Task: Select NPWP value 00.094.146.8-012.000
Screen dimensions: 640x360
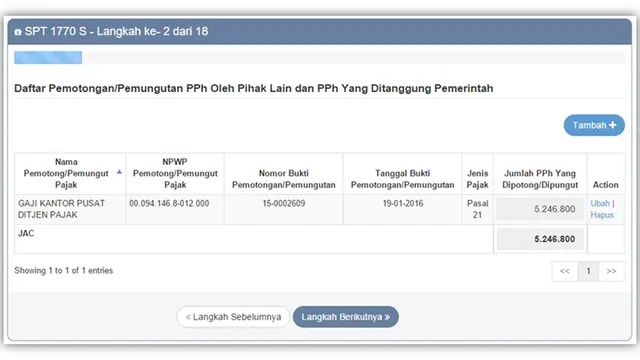Action: click(x=169, y=203)
